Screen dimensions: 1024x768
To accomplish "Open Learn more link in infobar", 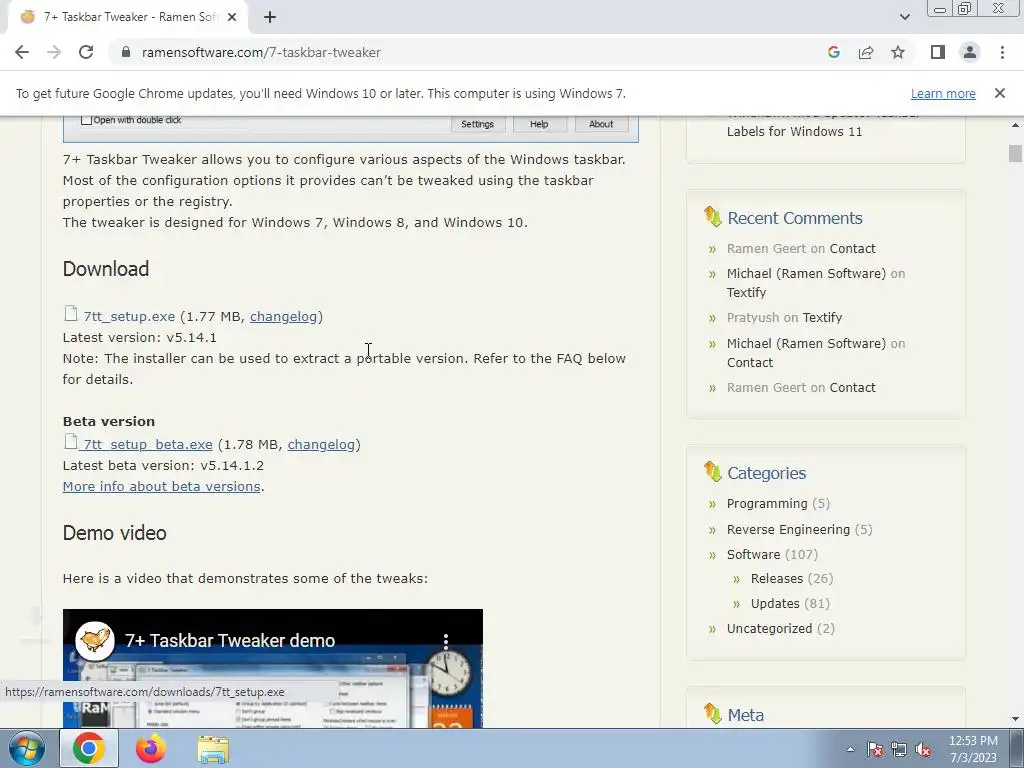I will (943, 93).
